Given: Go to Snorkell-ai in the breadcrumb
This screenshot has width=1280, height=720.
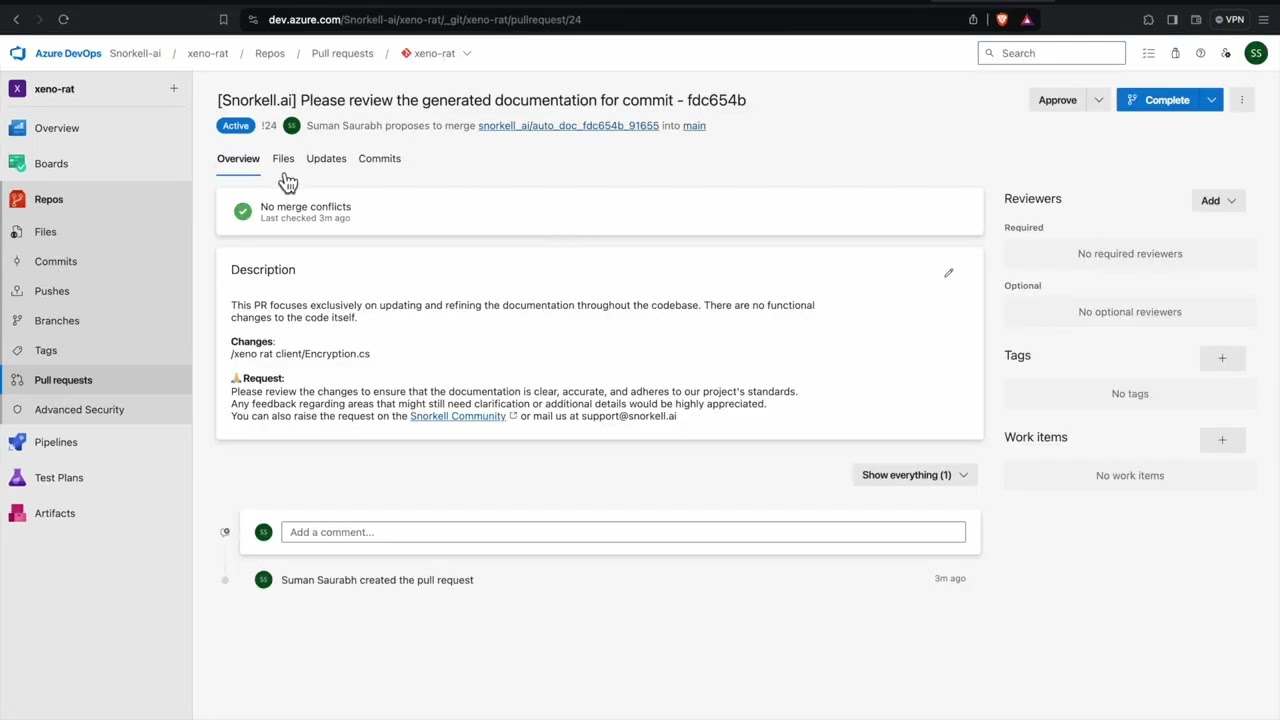Looking at the screenshot, I should (x=135, y=53).
